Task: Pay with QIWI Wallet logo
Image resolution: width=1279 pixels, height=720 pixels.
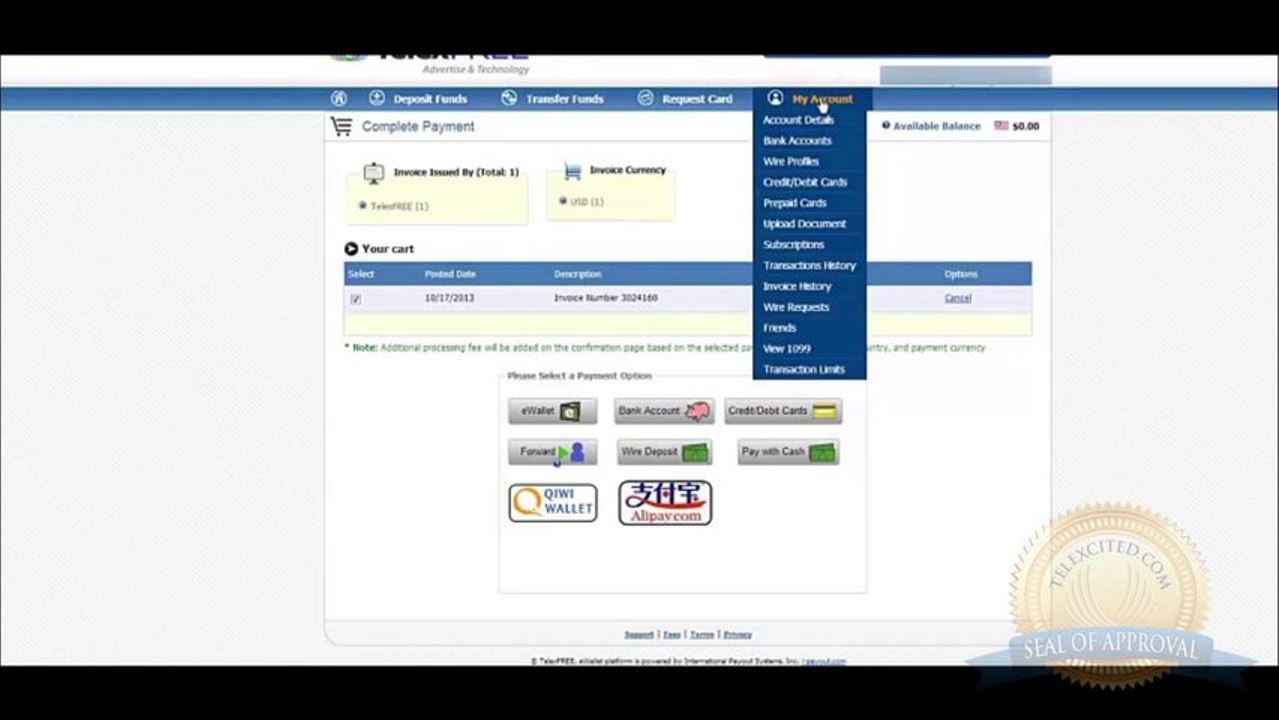Action: coord(553,503)
